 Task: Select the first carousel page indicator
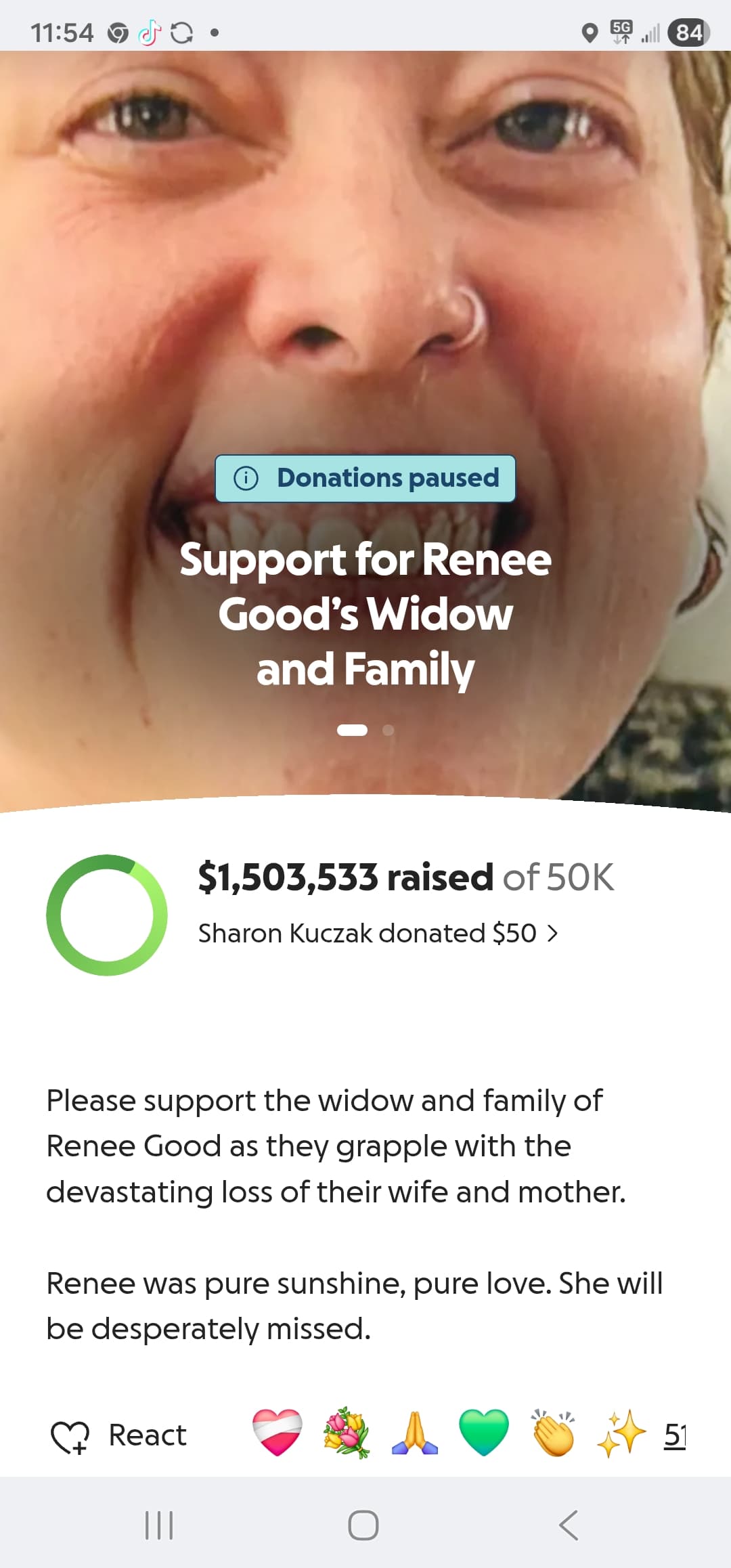point(352,730)
